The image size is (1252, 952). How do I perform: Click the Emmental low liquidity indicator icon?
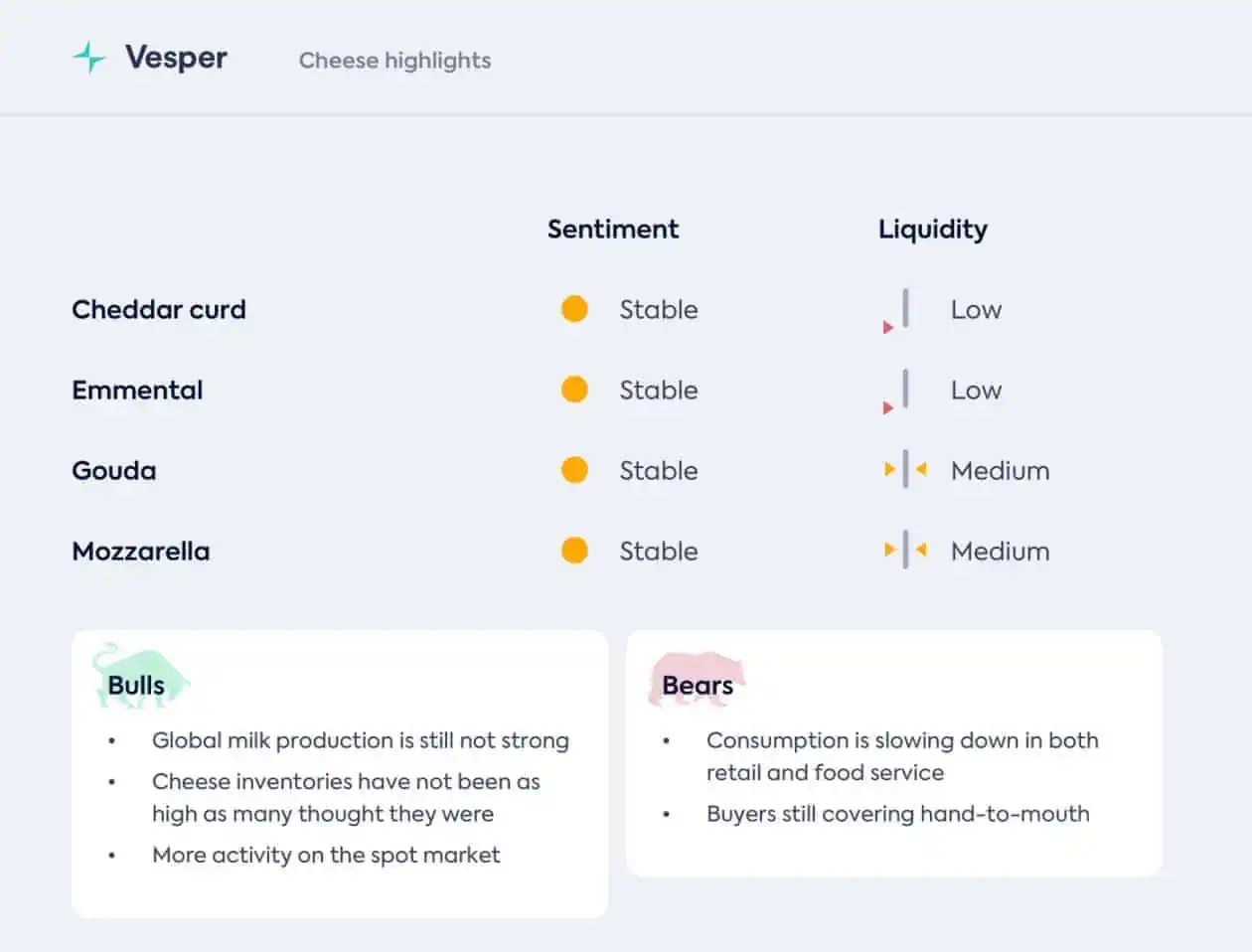pos(896,392)
